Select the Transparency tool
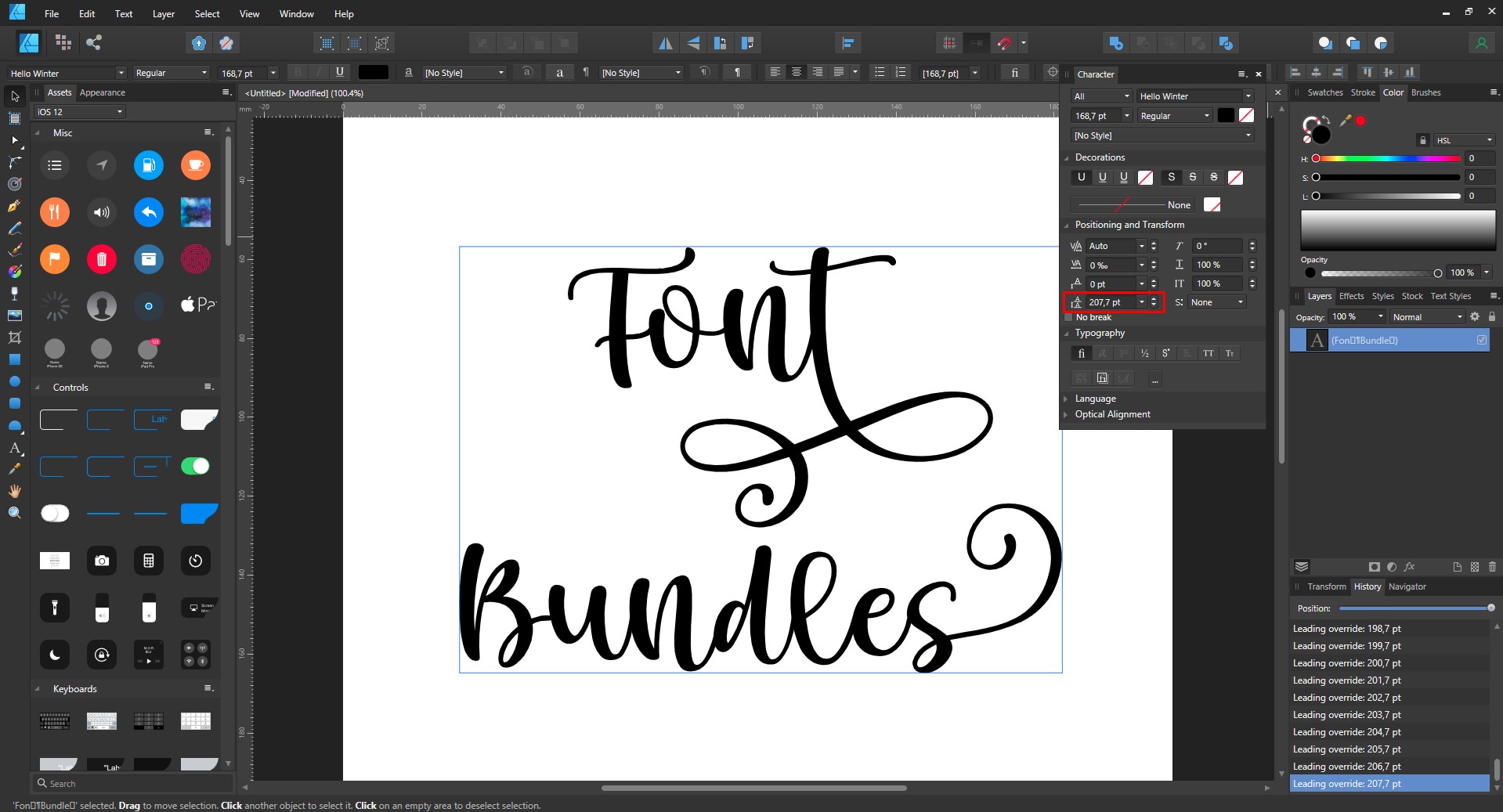 pyautogui.click(x=15, y=294)
